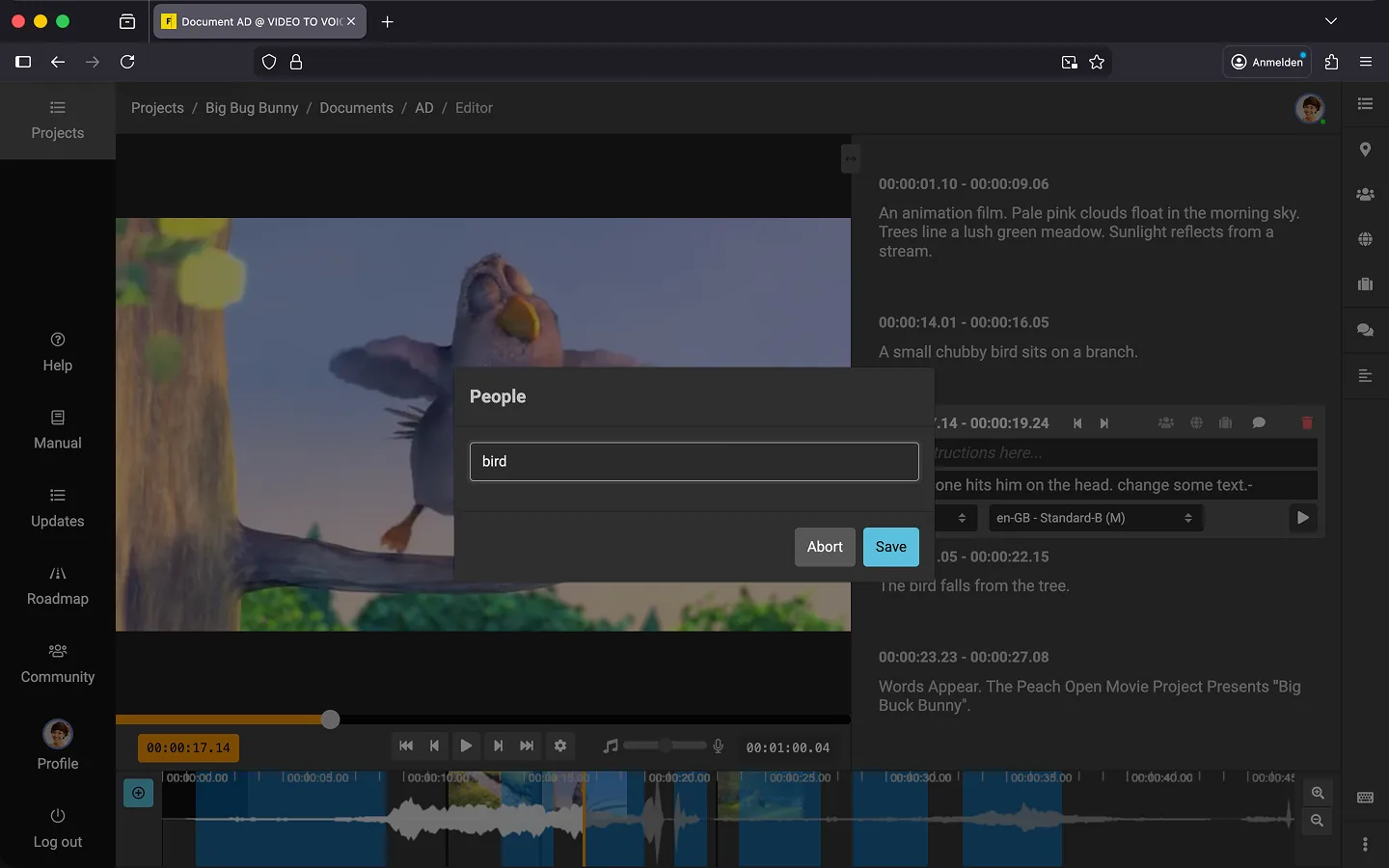Open the browser tab list chevron
The width and height of the screenshot is (1389, 868).
[1330, 21]
